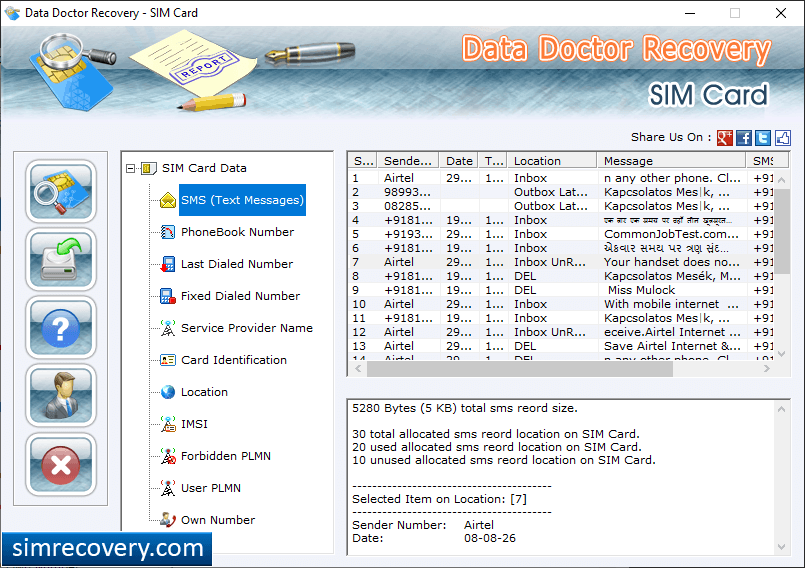Click the Forbidden PLMN icon
This screenshot has height=568, width=805.
tap(168, 456)
